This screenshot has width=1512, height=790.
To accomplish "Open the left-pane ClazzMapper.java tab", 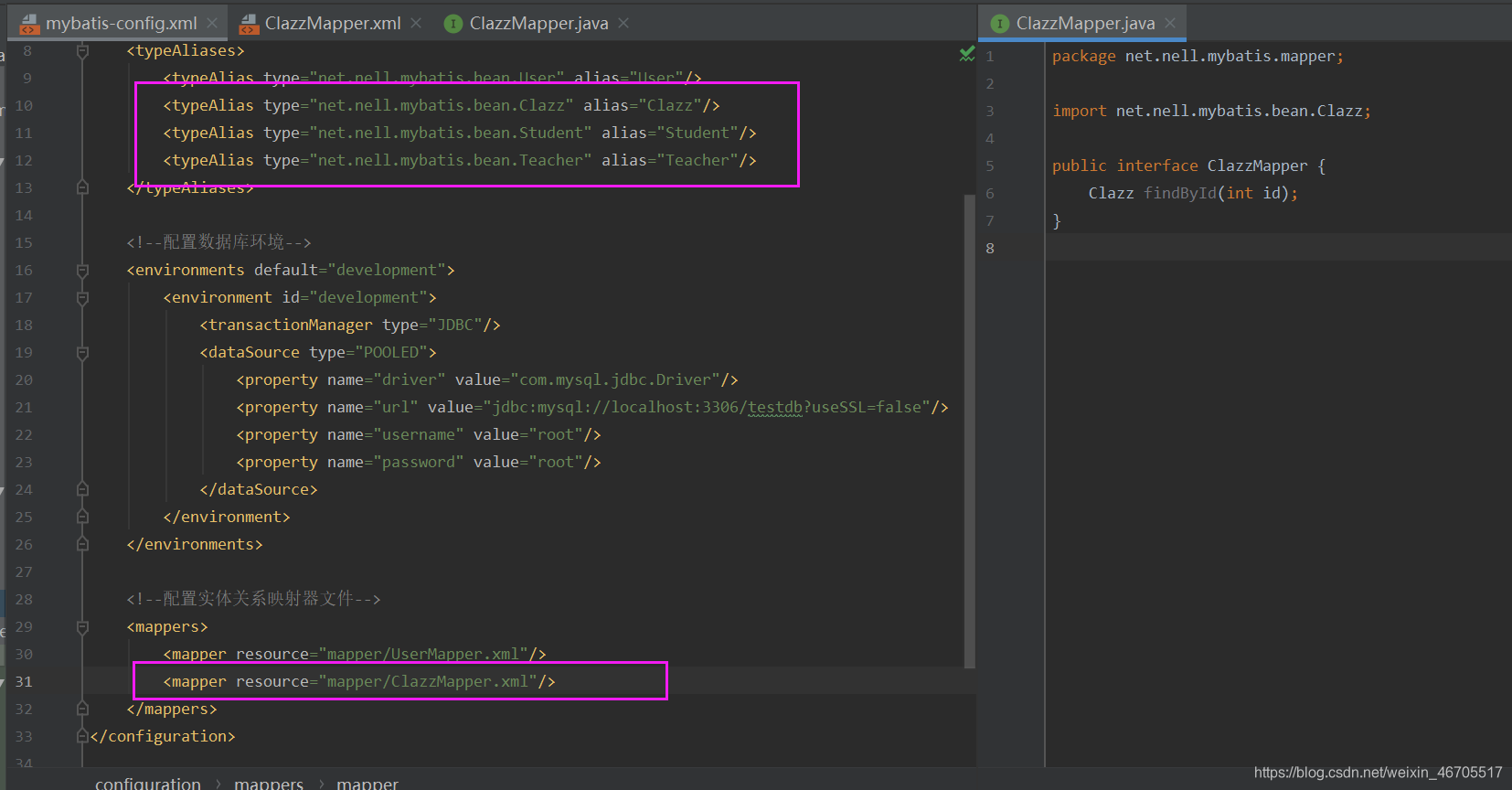I will tap(538, 23).
